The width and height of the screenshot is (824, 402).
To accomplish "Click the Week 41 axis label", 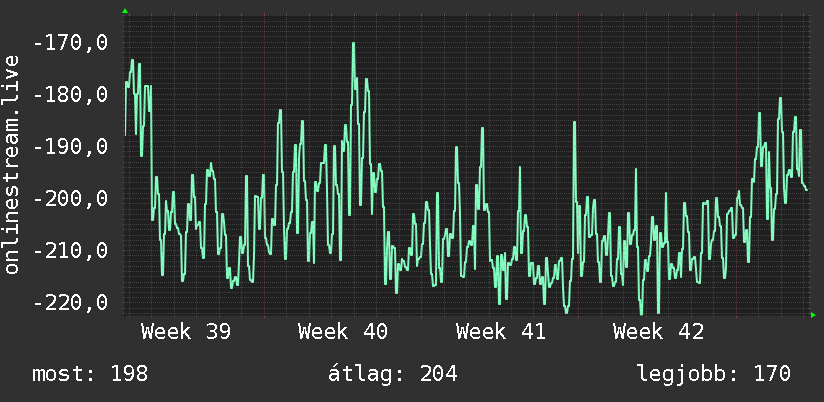I will 500,332.
